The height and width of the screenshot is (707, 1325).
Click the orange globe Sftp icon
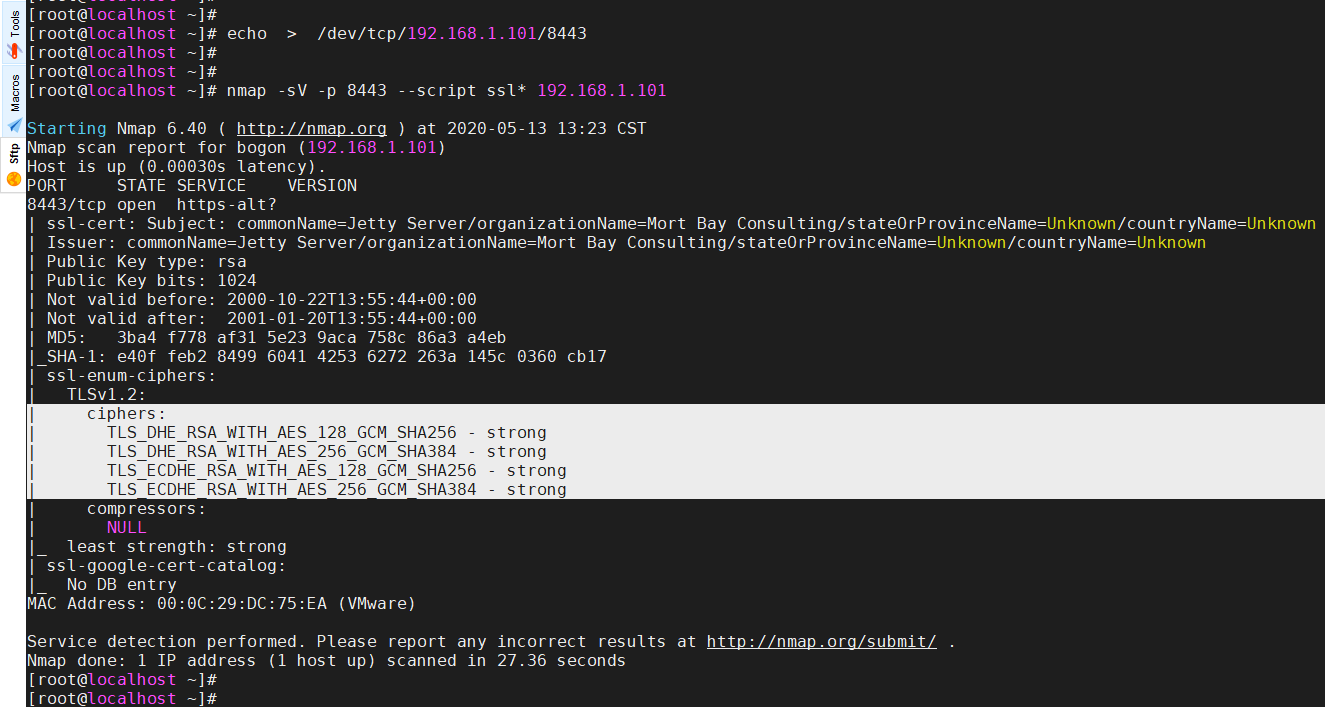pos(14,179)
